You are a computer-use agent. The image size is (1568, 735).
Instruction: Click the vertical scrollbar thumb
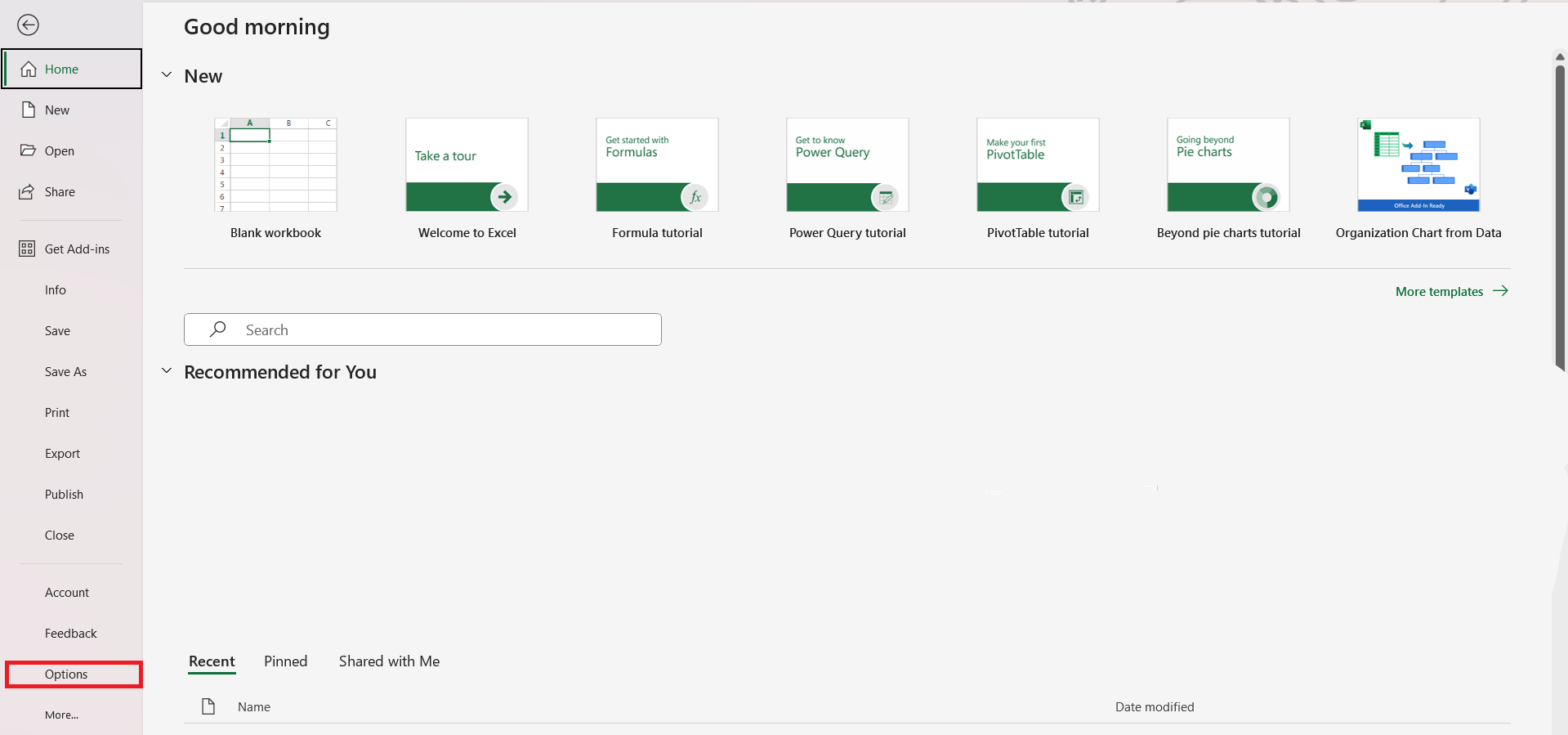point(1560,217)
